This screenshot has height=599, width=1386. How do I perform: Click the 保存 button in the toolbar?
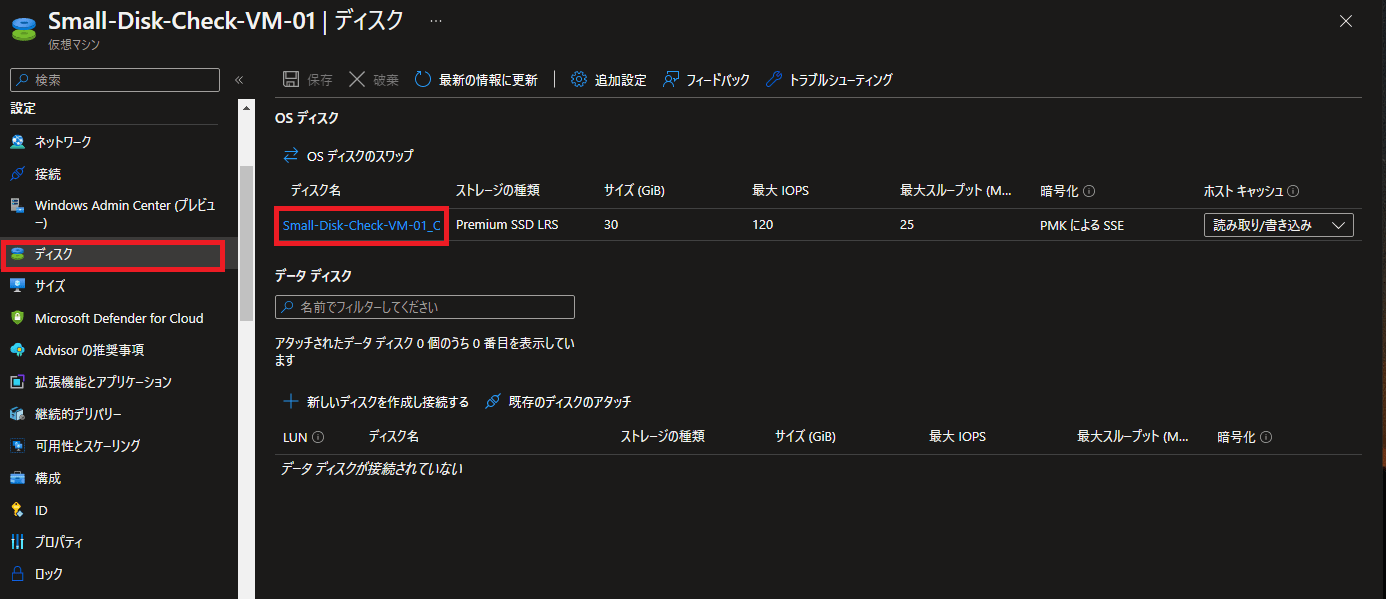pos(308,80)
